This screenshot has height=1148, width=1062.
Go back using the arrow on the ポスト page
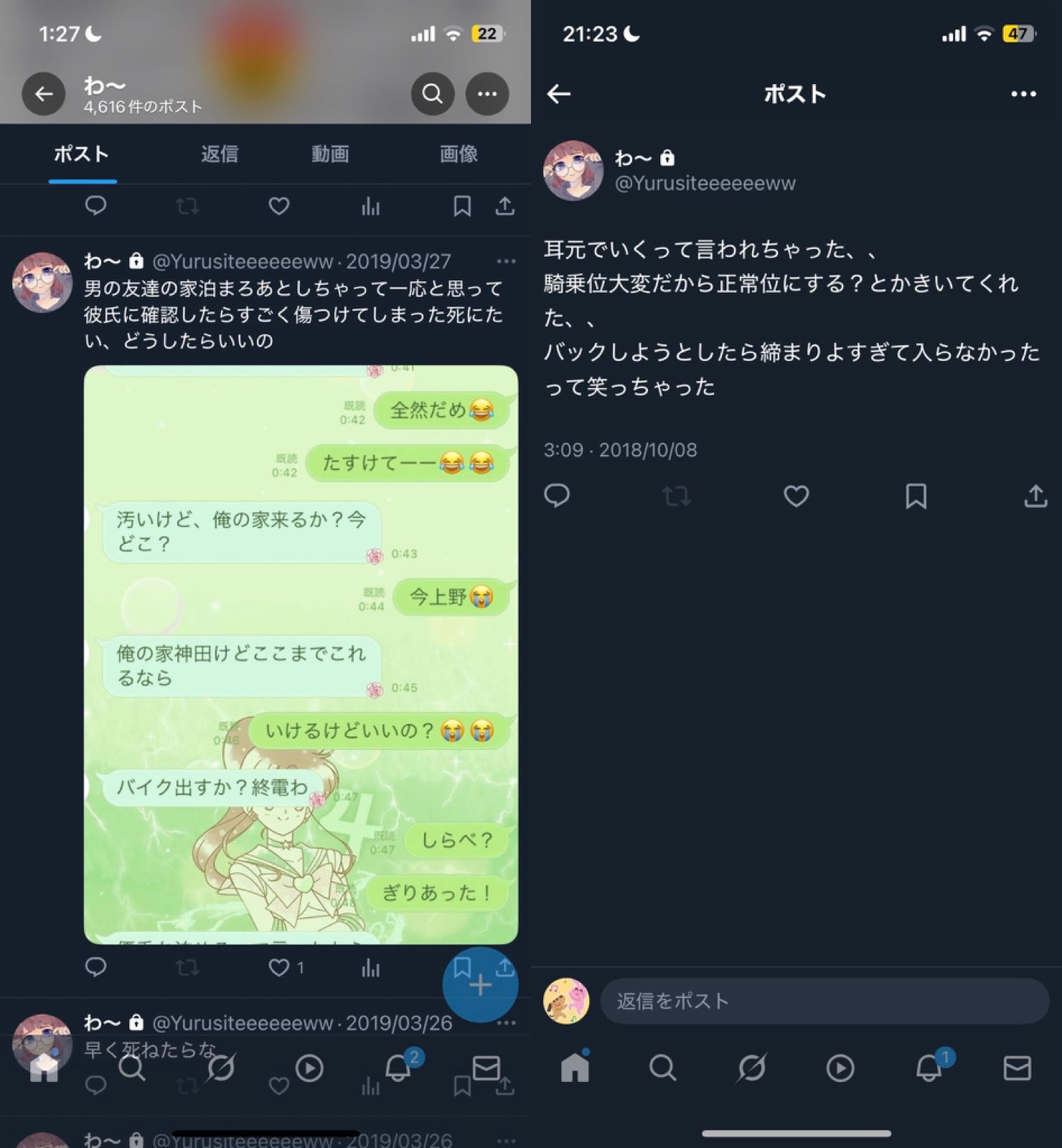559,94
